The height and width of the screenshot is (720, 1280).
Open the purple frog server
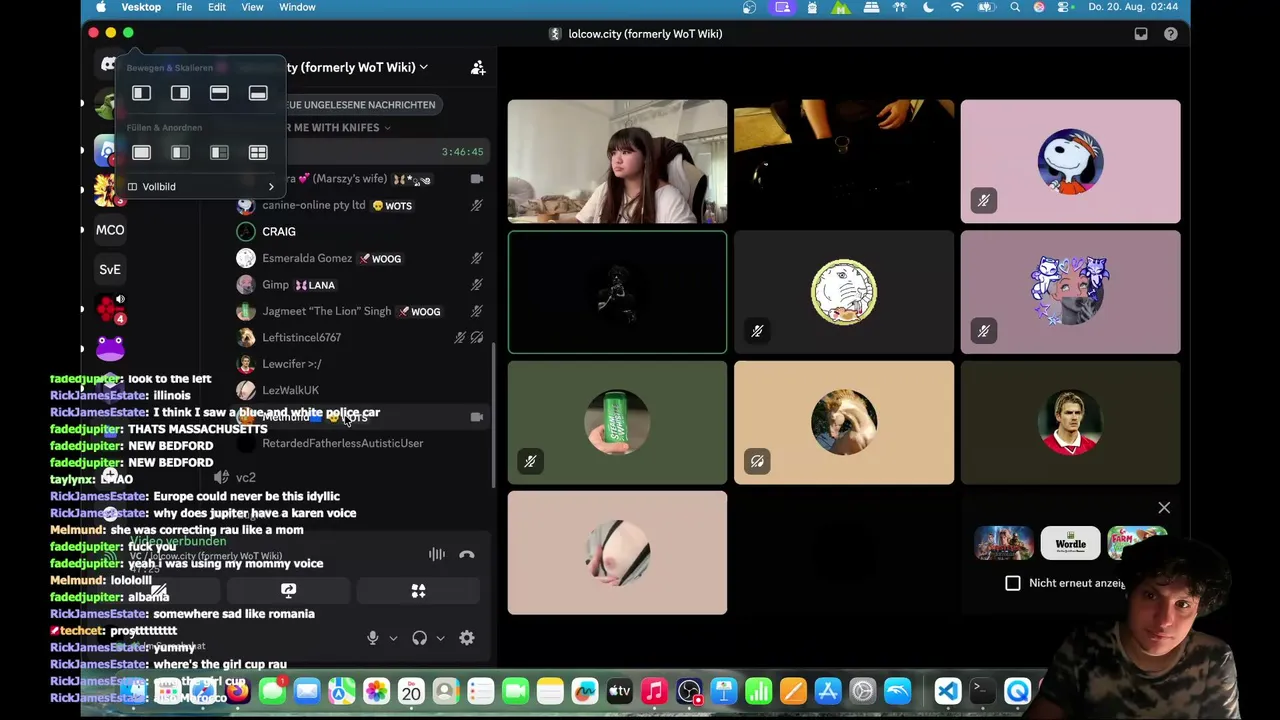tap(110, 348)
